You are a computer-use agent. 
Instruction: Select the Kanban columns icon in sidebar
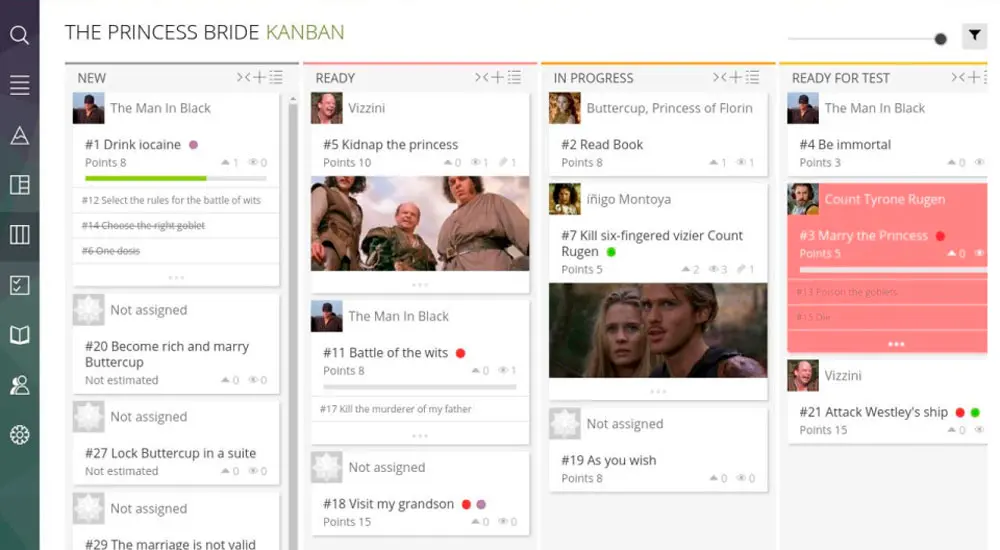click(19, 235)
